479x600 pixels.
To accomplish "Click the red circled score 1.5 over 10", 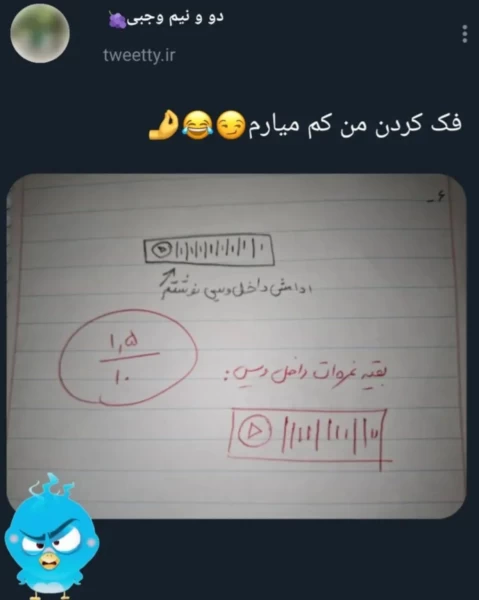I will pyautogui.click(x=128, y=357).
